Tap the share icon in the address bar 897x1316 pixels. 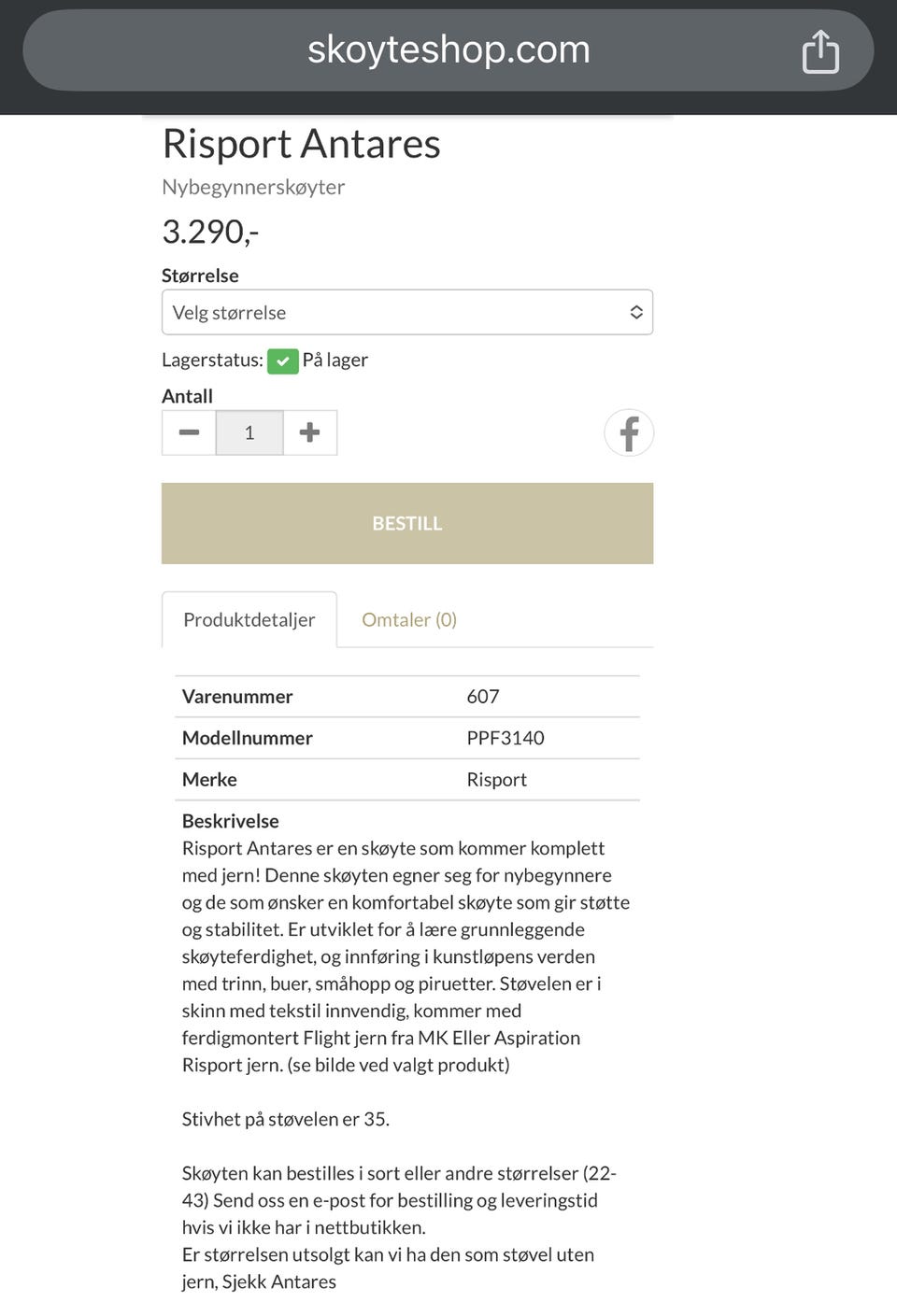click(819, 51)
